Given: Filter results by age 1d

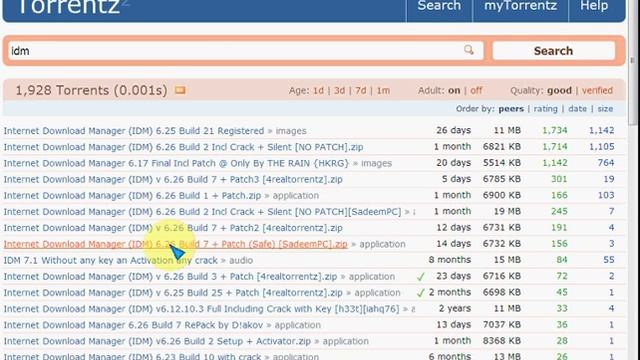Looking at the screenshot, I should pyautogui.click(x=318, y=91).
